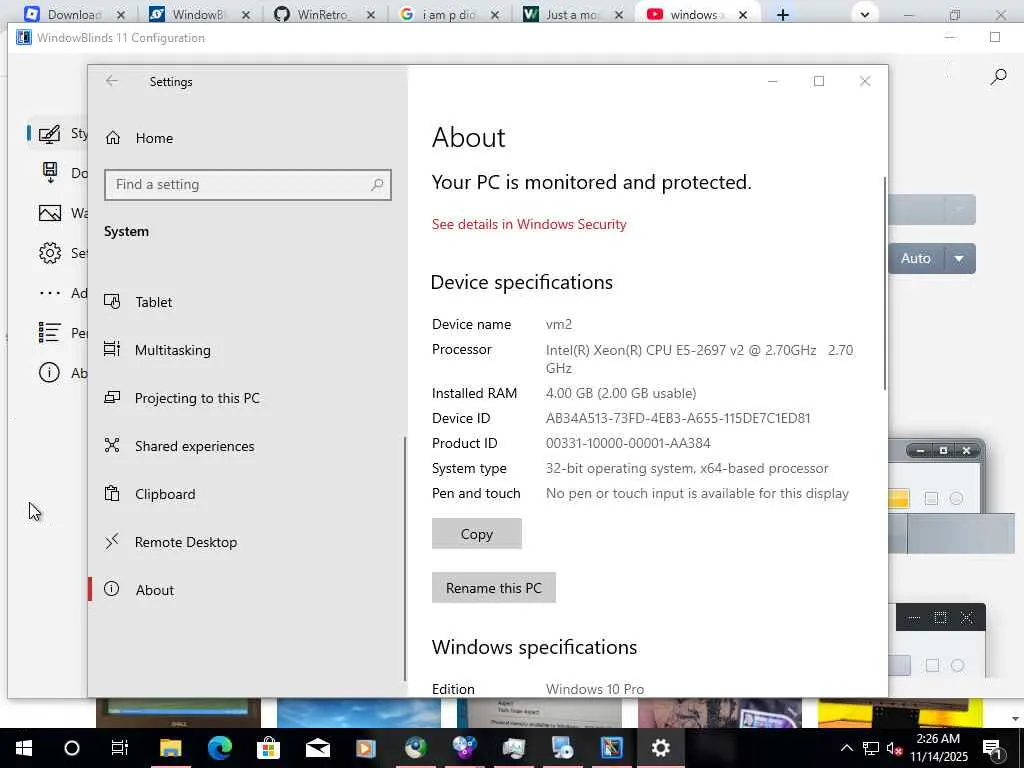This screenshot has height=768, width=1024.
Task: Select the Product ID value 00331-10000-00001-AA384
Action: (x=628, y=443)
